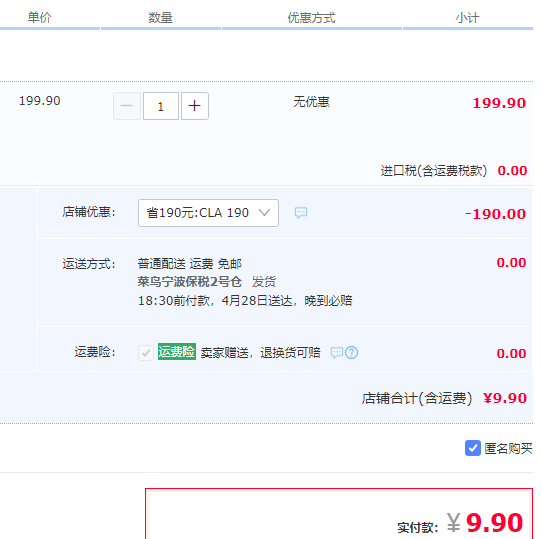Click the 实付款 total amount 9.90
542x539 pixels.
494,522
